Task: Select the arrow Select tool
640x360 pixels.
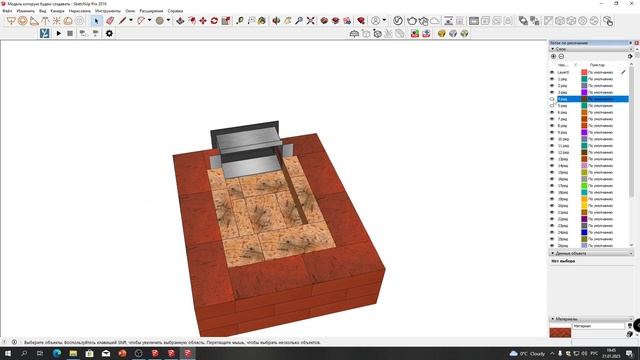Action: (x=96, y=21)
